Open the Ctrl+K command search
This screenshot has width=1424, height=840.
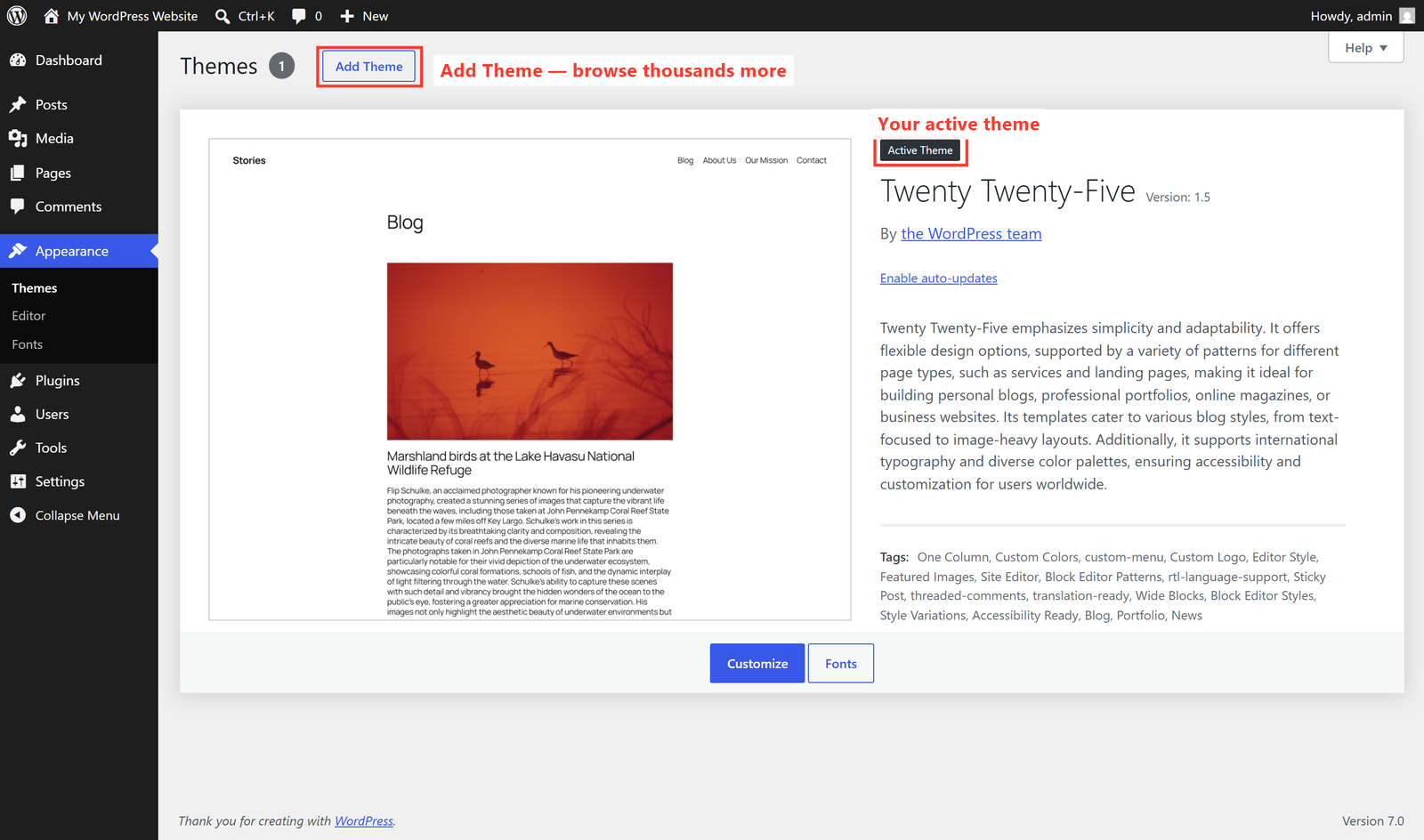coord(245,16)
